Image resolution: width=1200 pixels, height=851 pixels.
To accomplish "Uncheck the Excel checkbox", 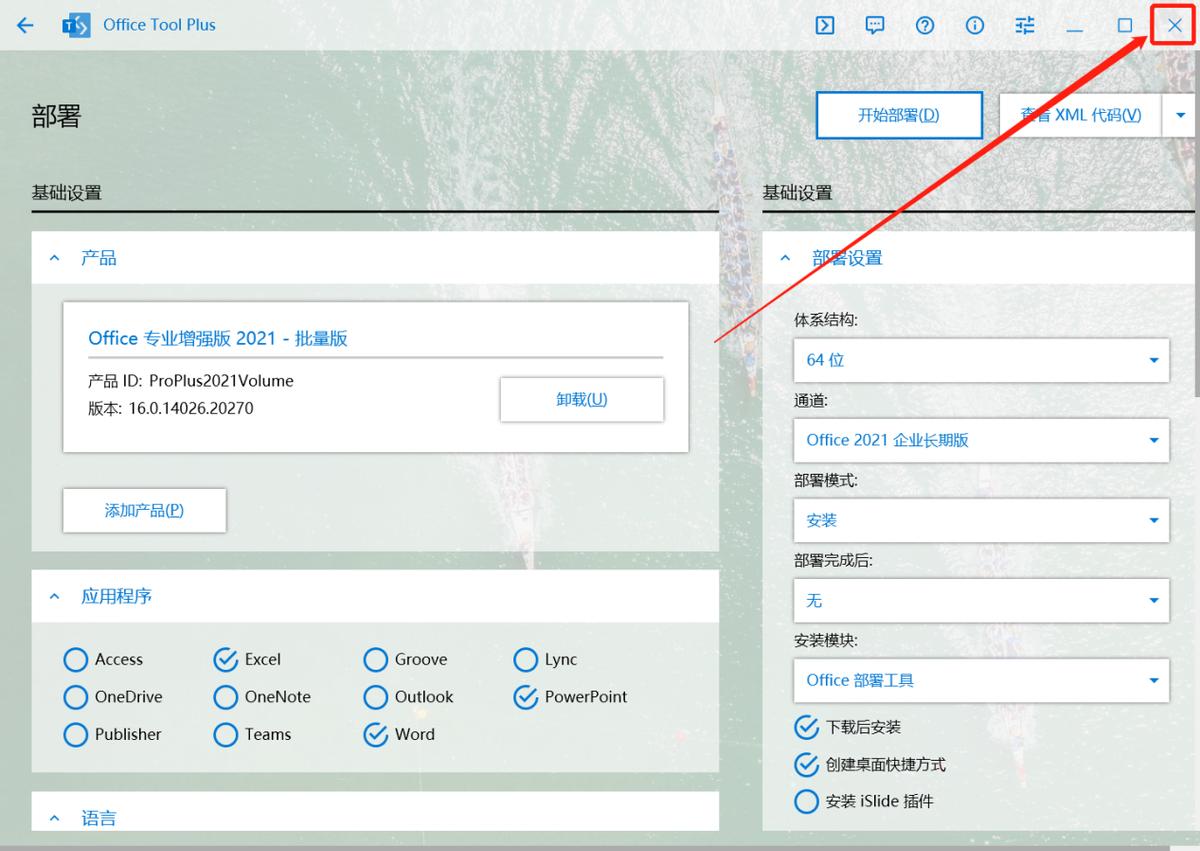I will click(225, 660).
